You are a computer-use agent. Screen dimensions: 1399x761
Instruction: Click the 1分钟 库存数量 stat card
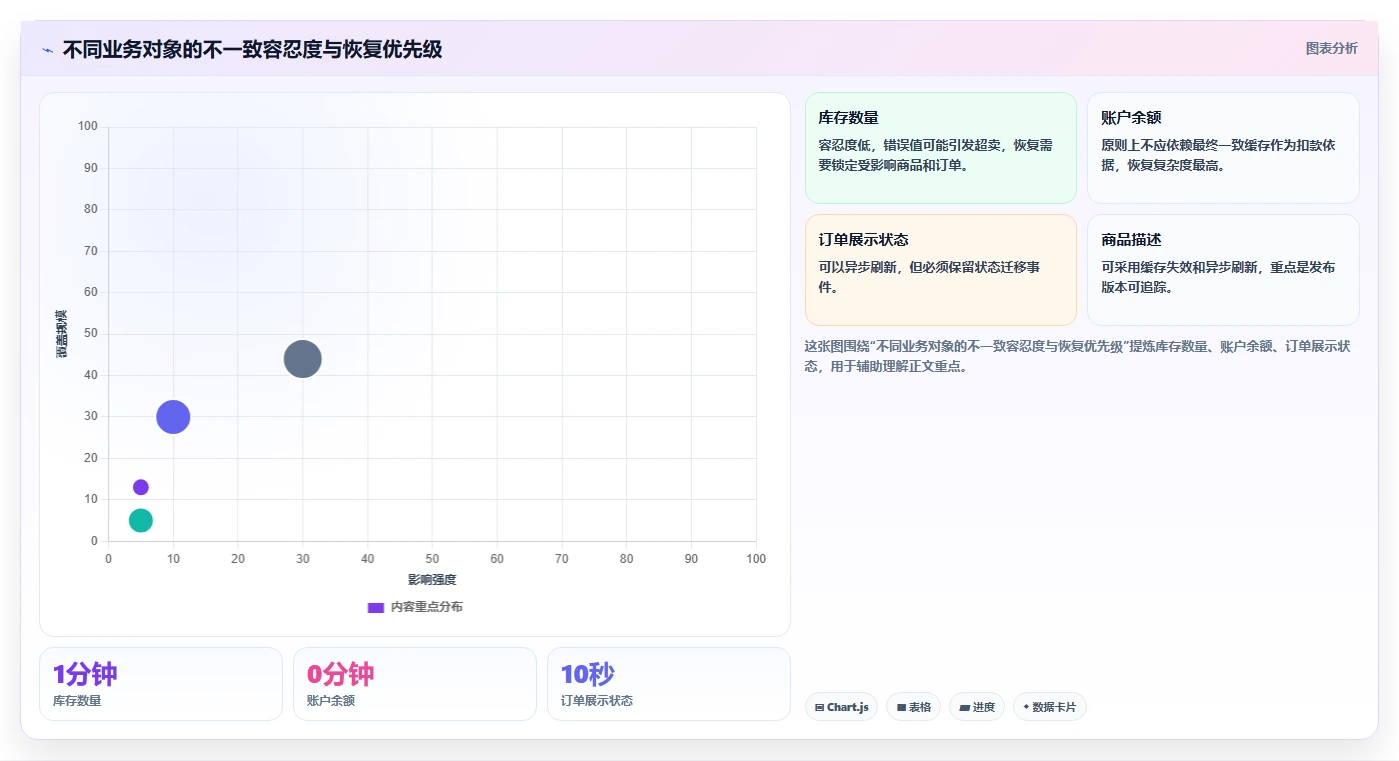coord(161,684)
